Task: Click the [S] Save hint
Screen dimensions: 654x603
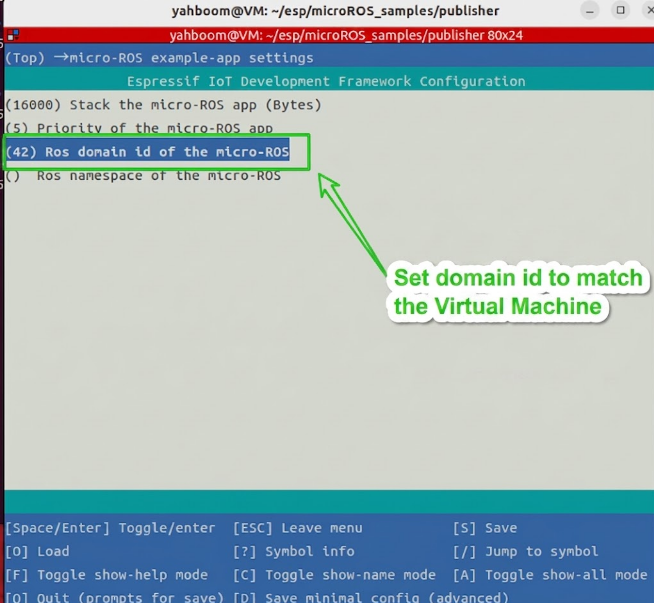Action: coord(485,528)
